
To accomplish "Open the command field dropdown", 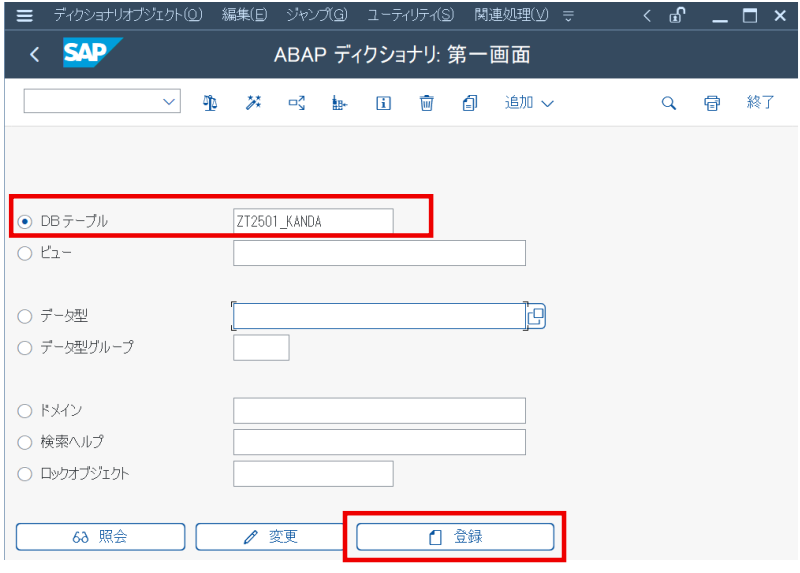I will click(x=169, y=101).
